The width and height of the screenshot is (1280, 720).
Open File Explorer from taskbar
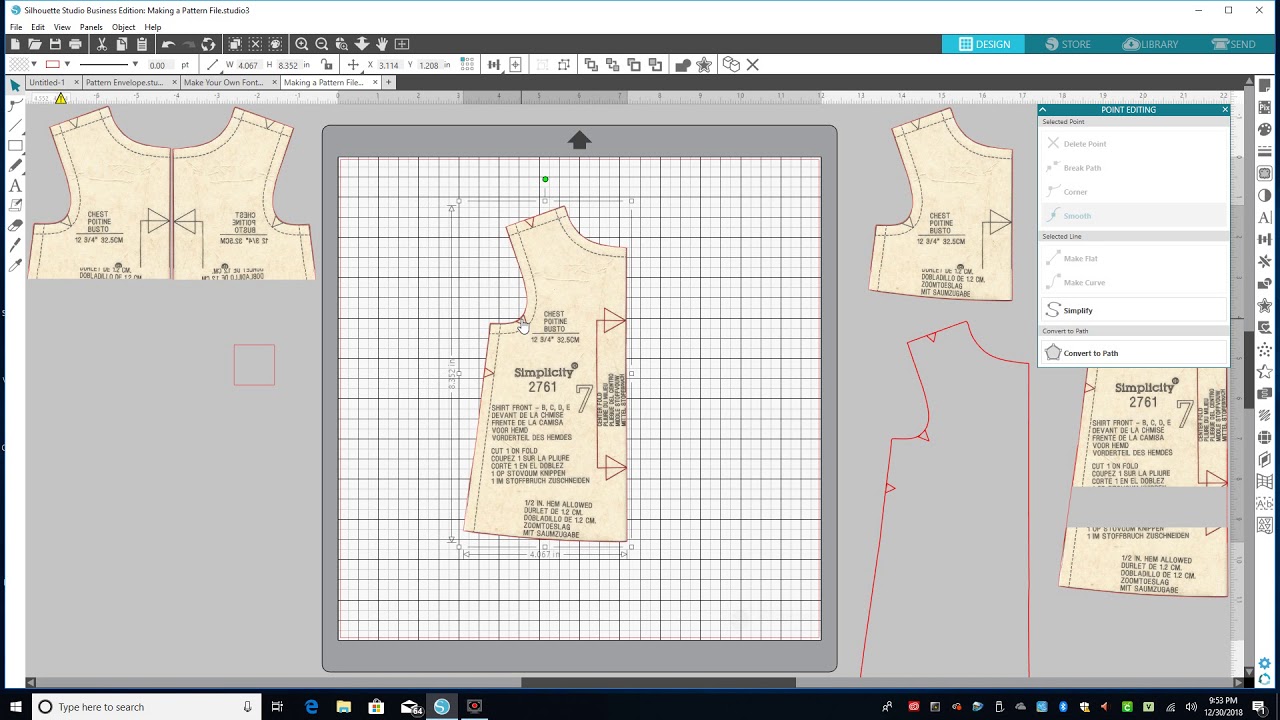pyautogui.click(x=344, y=707)
